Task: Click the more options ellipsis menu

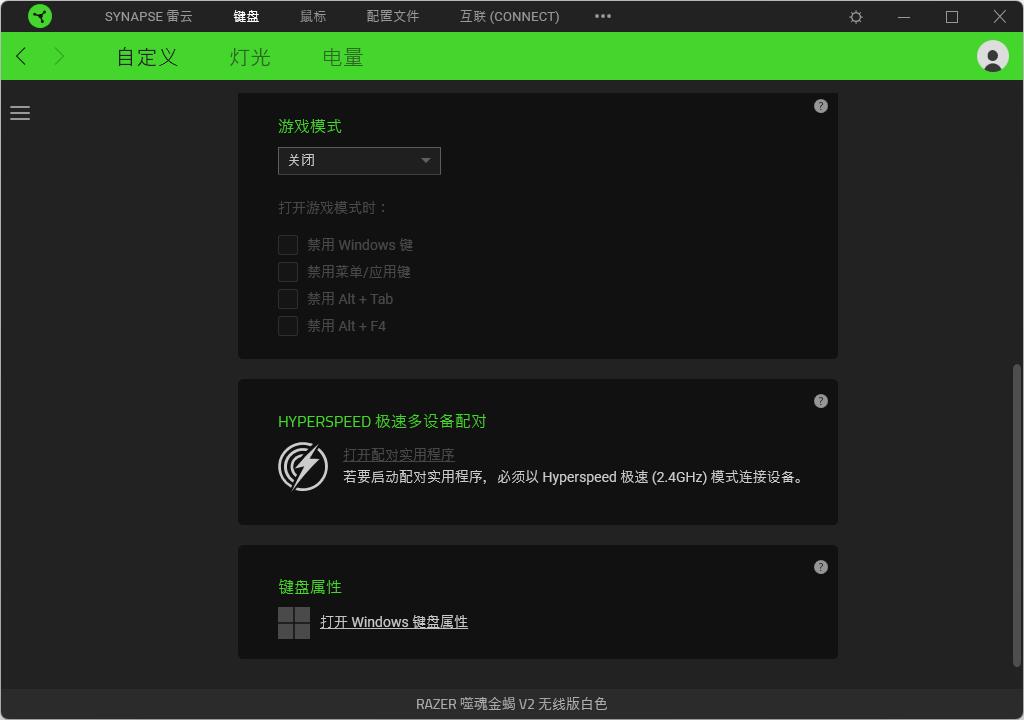Action: (x=602, y=16)
